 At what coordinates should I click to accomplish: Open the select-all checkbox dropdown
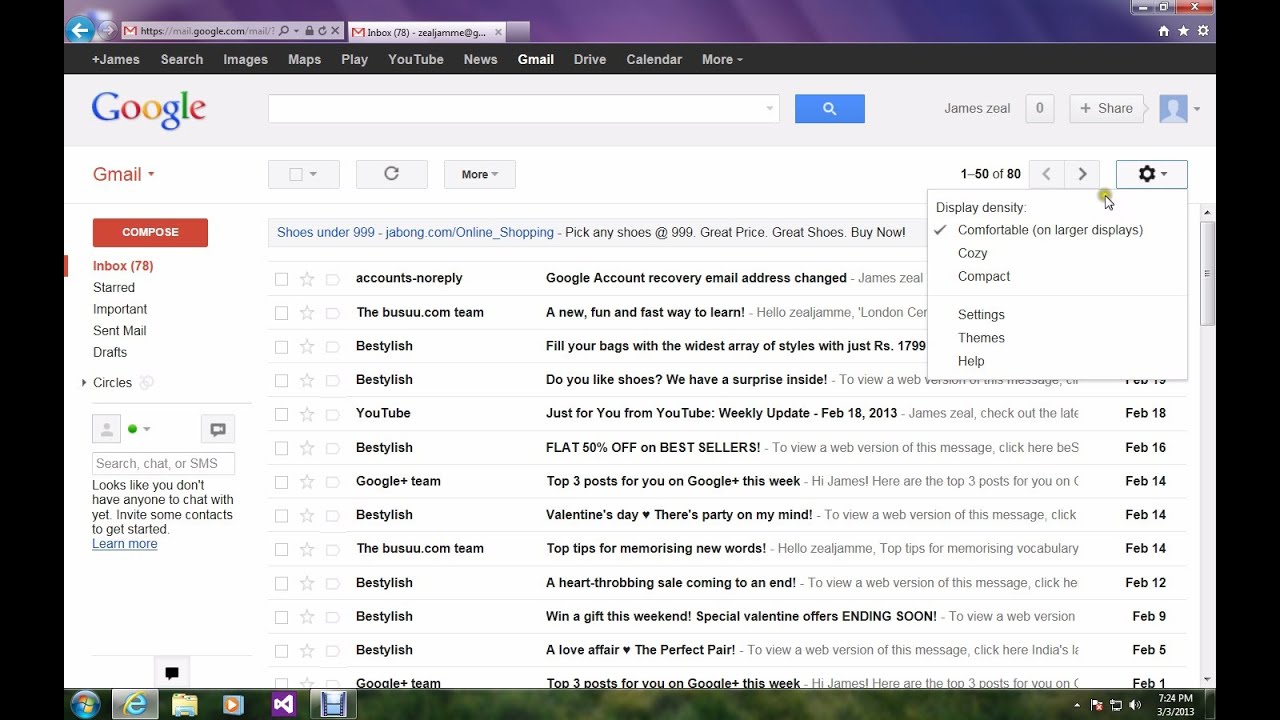[x=313, y=174]
